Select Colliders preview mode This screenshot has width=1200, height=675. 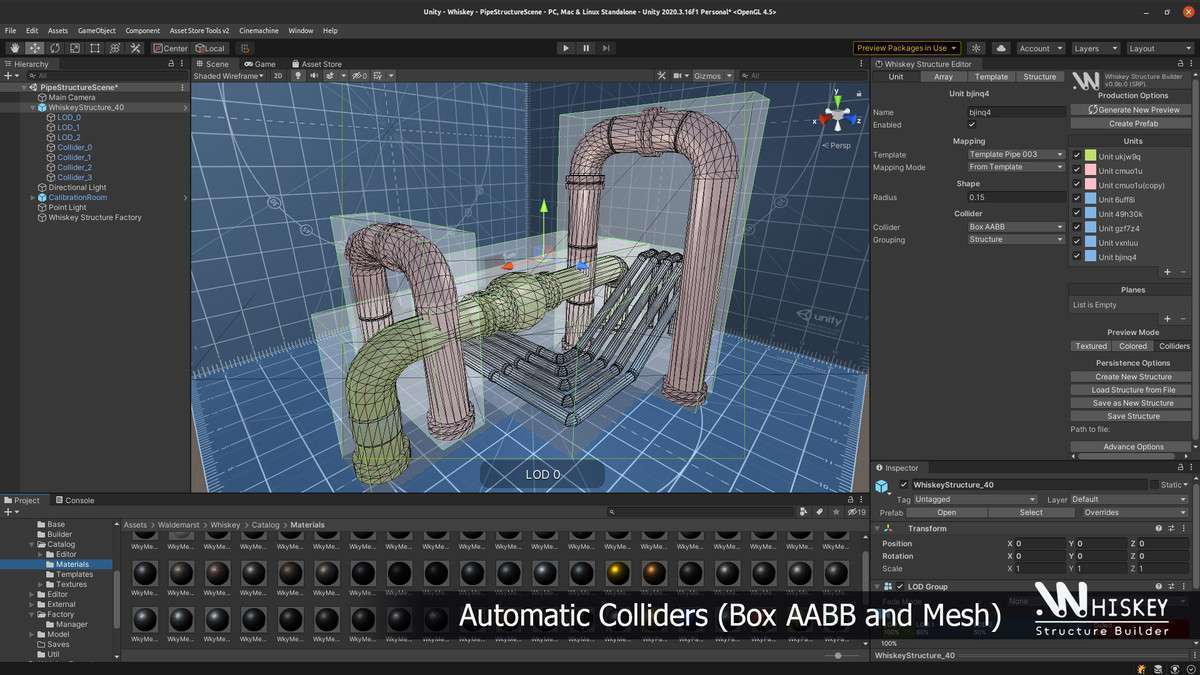click(1174, 346)
